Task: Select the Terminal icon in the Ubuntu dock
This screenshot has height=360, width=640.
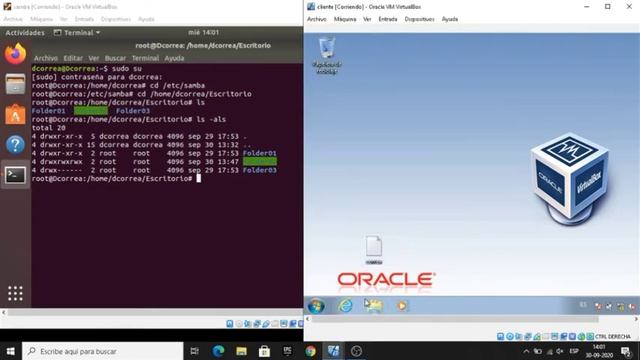Action: coord(15,175)
